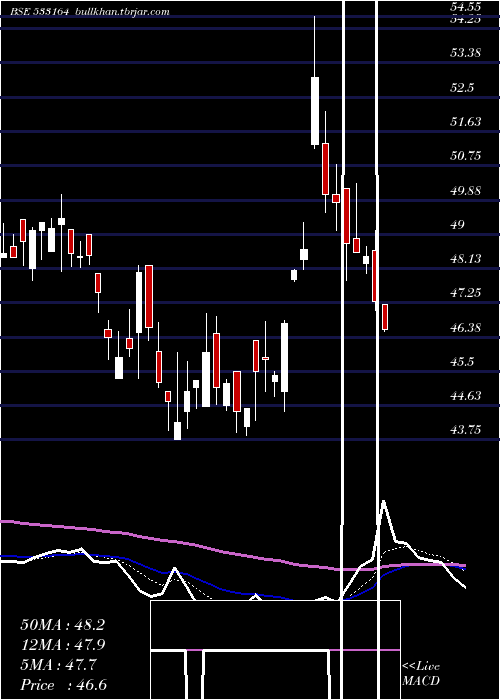Select the 49.88 price axis label
500x700 pixels.
pyautogui.click(x=466, y=190)
